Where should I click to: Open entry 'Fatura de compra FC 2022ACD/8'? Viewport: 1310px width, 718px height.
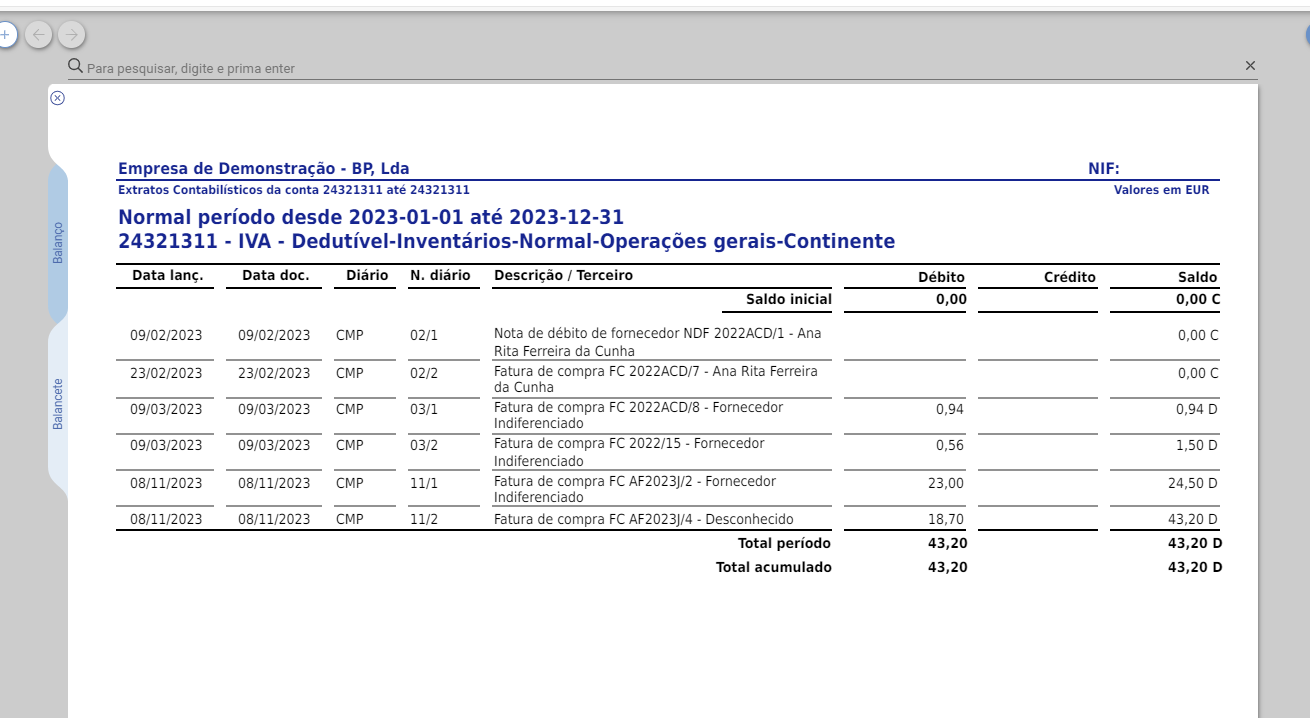(639, 415)
